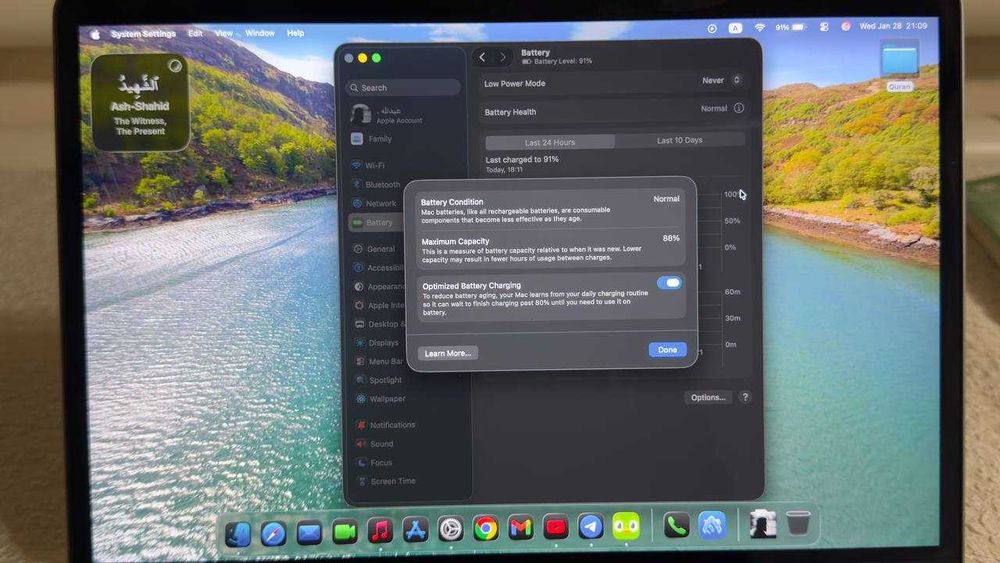The image size is (1000, 563).
Task: Toggle Optimized Battery Charging switch
Action: (x=669, y=282)
